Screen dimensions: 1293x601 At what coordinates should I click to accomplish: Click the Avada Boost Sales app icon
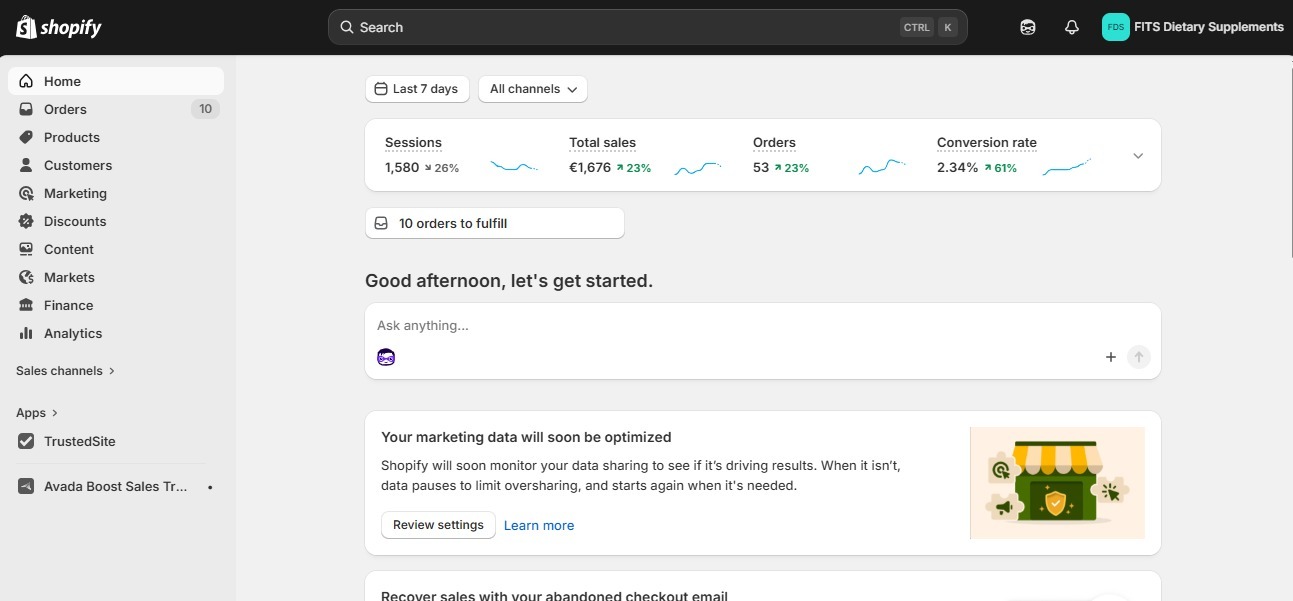pos(26,486)
